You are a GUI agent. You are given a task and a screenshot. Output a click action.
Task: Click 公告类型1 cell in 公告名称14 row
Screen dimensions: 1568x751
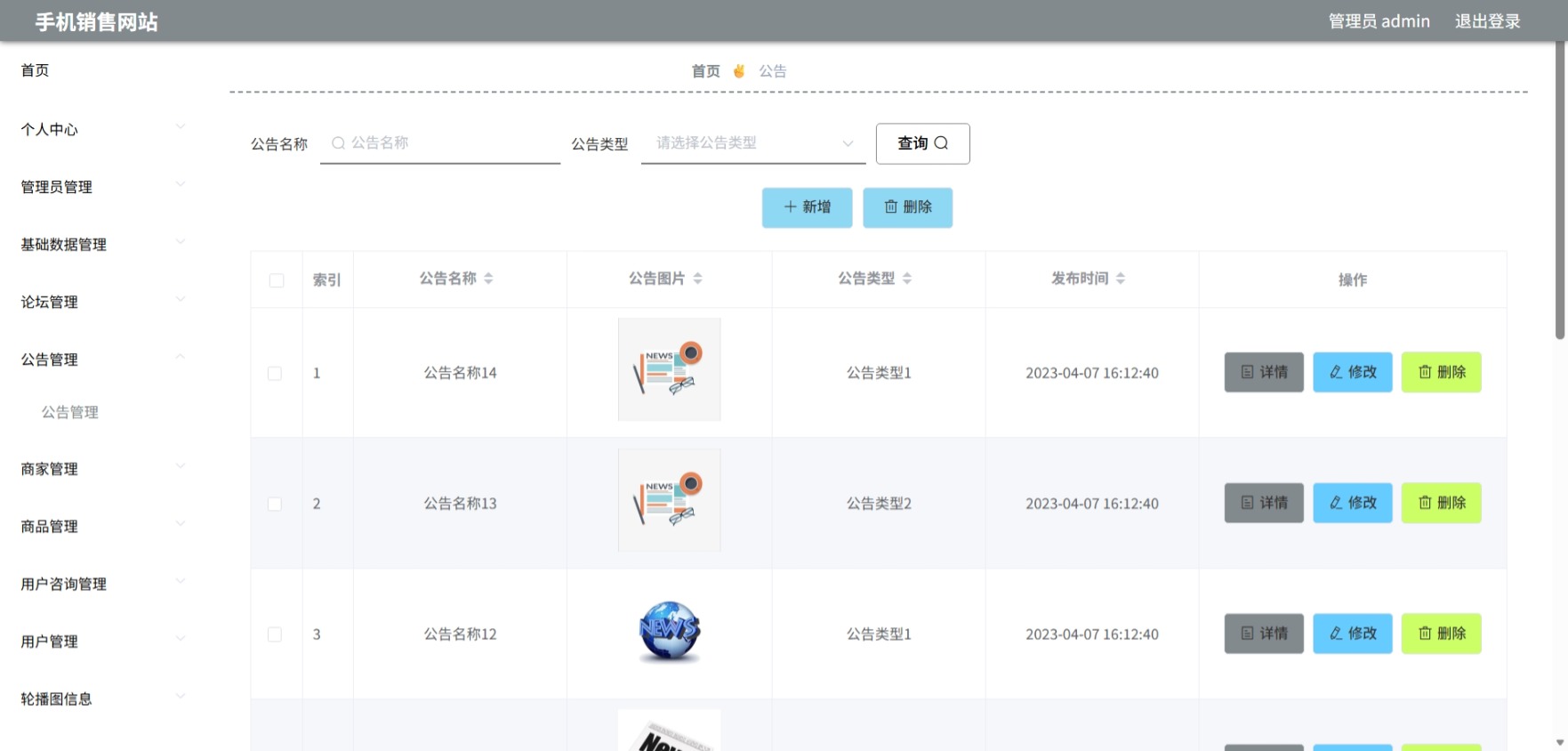click(879, 373)
